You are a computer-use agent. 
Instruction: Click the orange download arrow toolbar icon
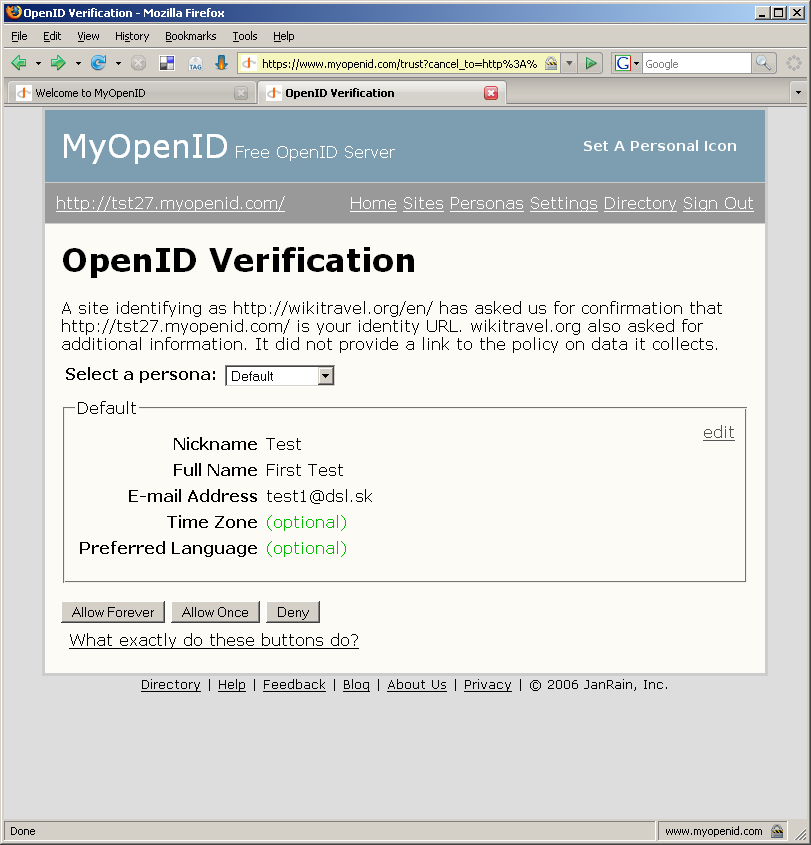(221, 63)
